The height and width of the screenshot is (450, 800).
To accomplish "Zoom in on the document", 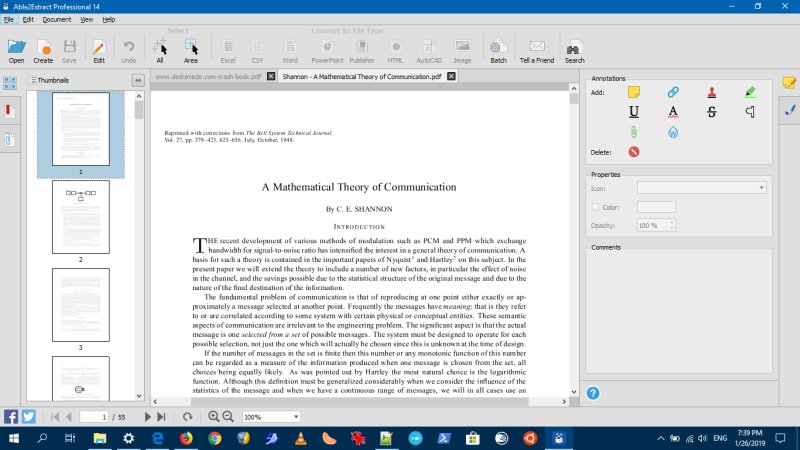I will pyautogui.click(x=214, y=417).
